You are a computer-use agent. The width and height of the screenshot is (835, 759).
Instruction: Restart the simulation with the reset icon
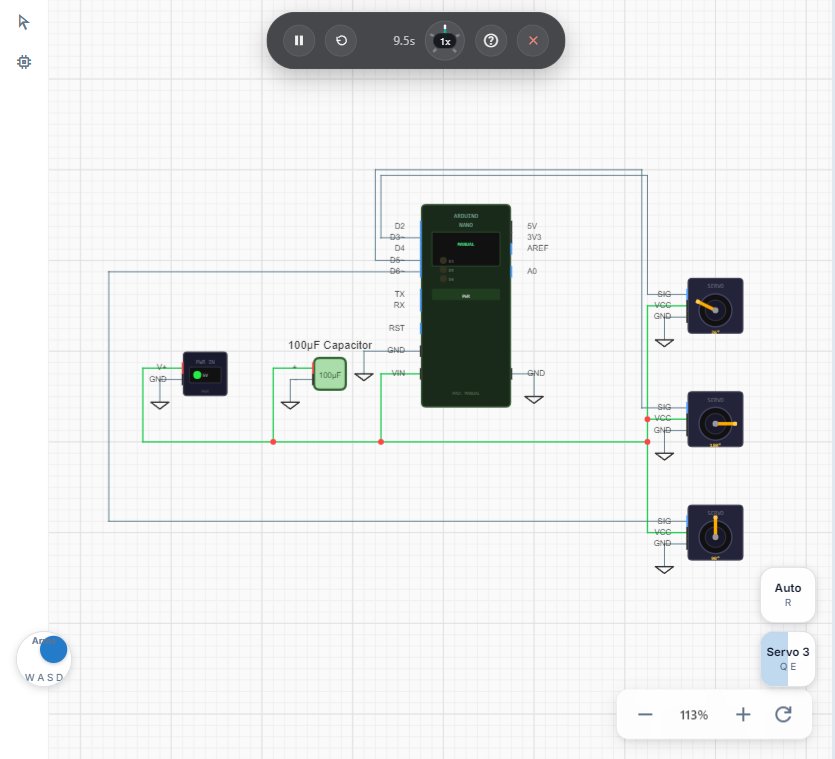pyautogui.click(x=341, y=40)
